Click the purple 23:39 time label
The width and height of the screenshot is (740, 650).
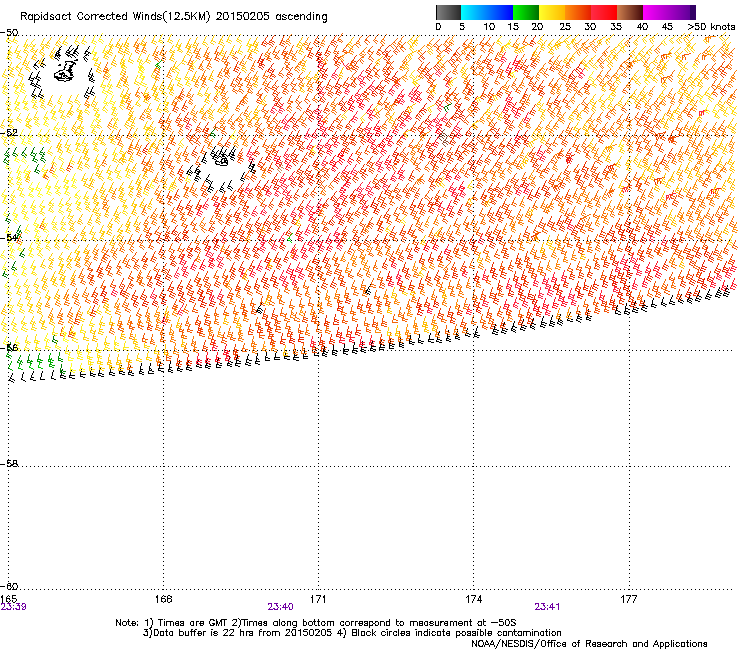tap(13, 607)
